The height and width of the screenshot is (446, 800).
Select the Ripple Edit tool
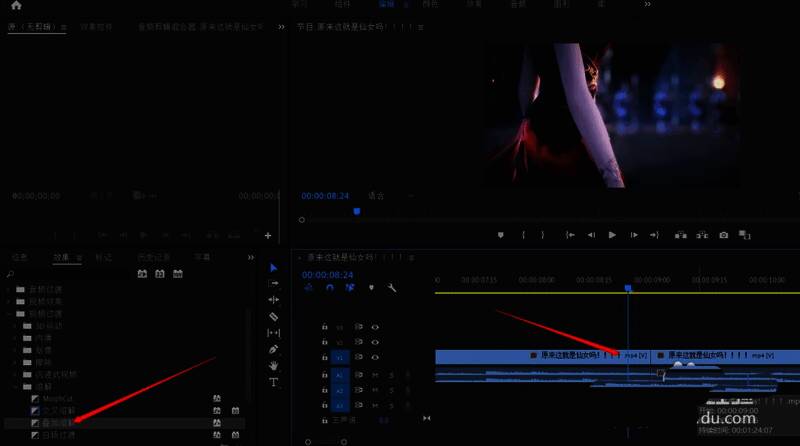[x=274, y=300]
